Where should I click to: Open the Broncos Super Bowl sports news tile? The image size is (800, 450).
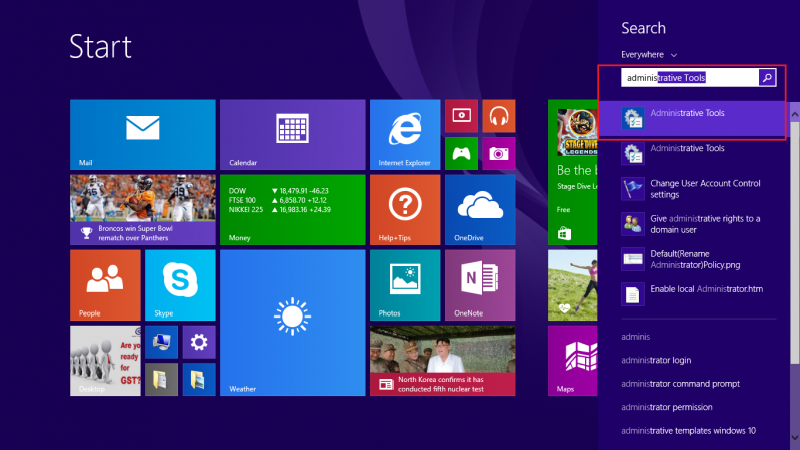click(x=143, y=210)
